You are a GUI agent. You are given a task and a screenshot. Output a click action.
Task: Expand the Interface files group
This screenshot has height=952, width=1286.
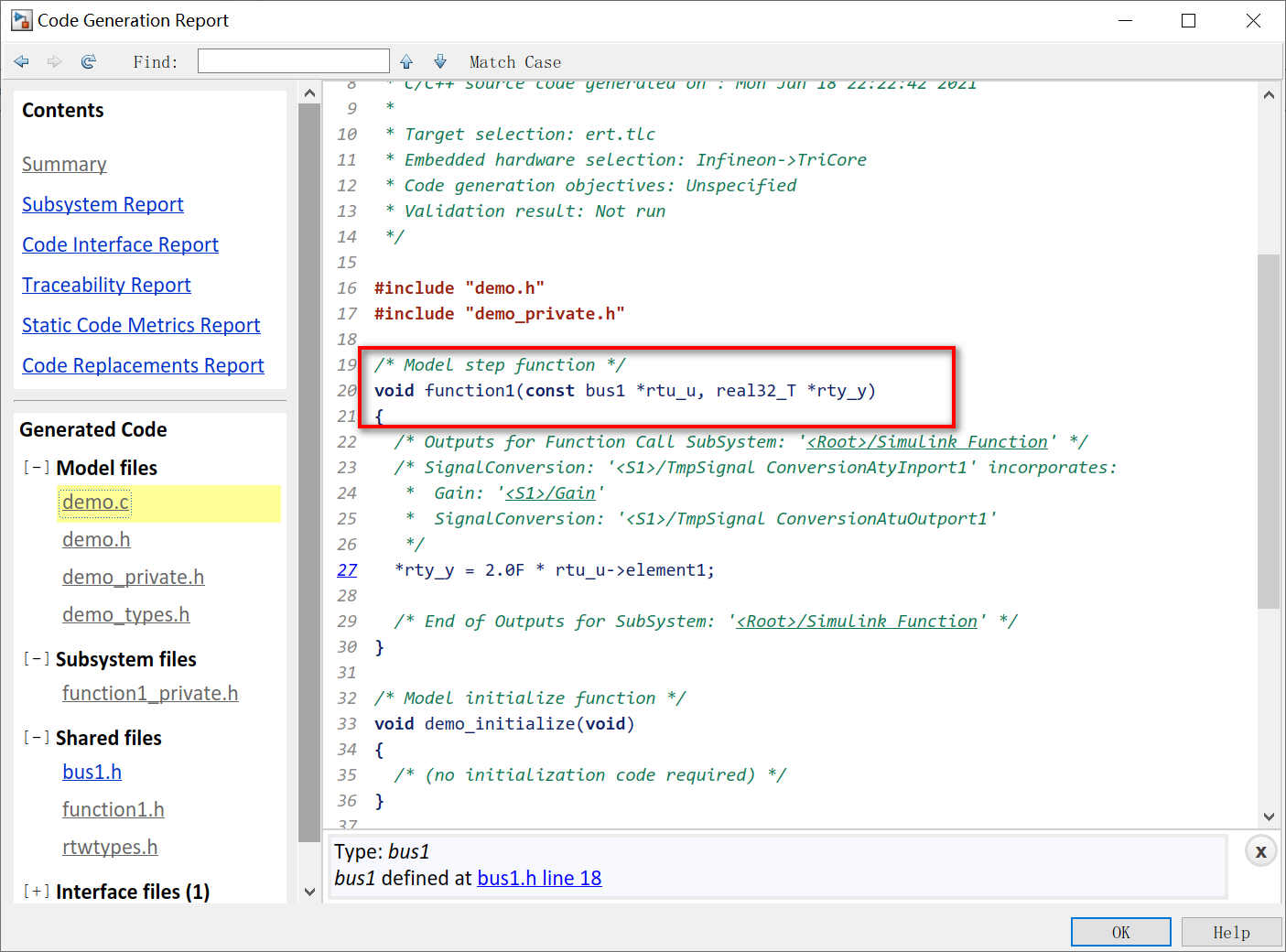pos(37,892)
